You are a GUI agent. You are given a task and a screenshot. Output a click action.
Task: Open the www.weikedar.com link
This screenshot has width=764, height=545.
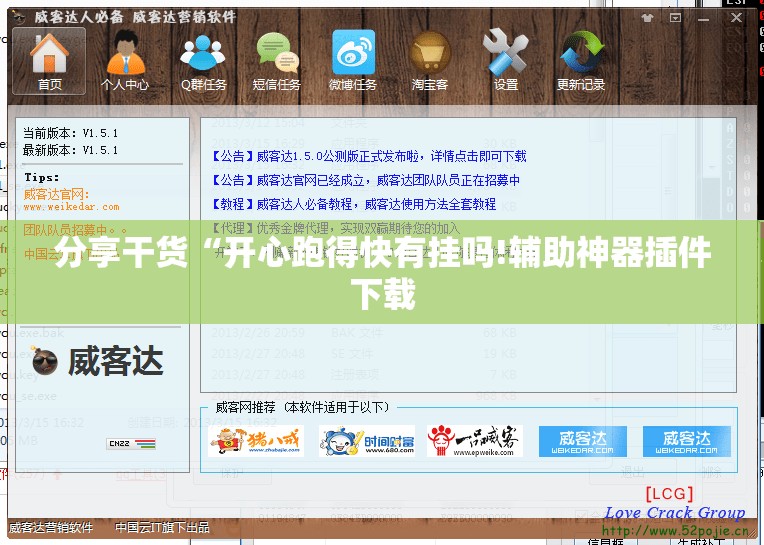click(x=71, y=207)
